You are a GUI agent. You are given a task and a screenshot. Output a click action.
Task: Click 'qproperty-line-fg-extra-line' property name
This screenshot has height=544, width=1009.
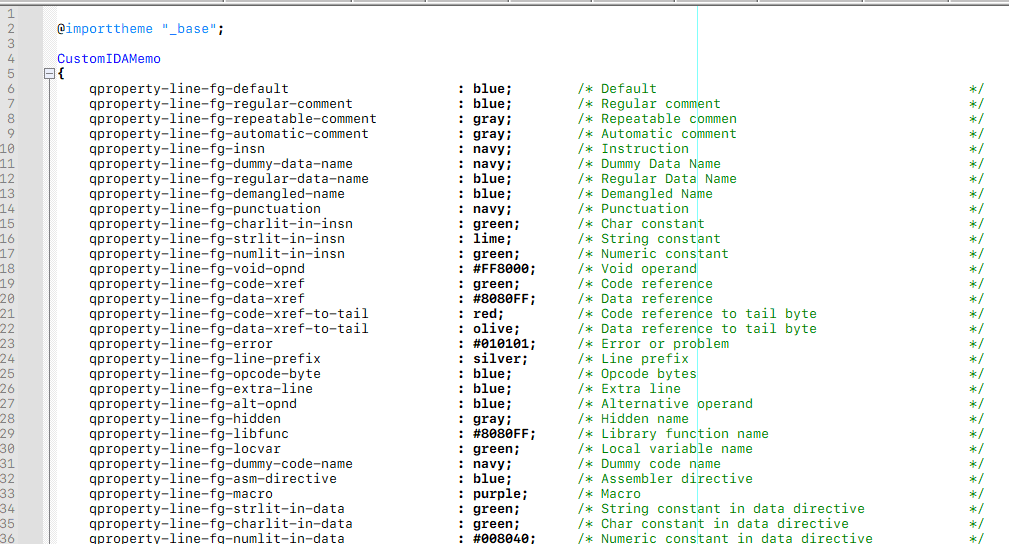201,389
